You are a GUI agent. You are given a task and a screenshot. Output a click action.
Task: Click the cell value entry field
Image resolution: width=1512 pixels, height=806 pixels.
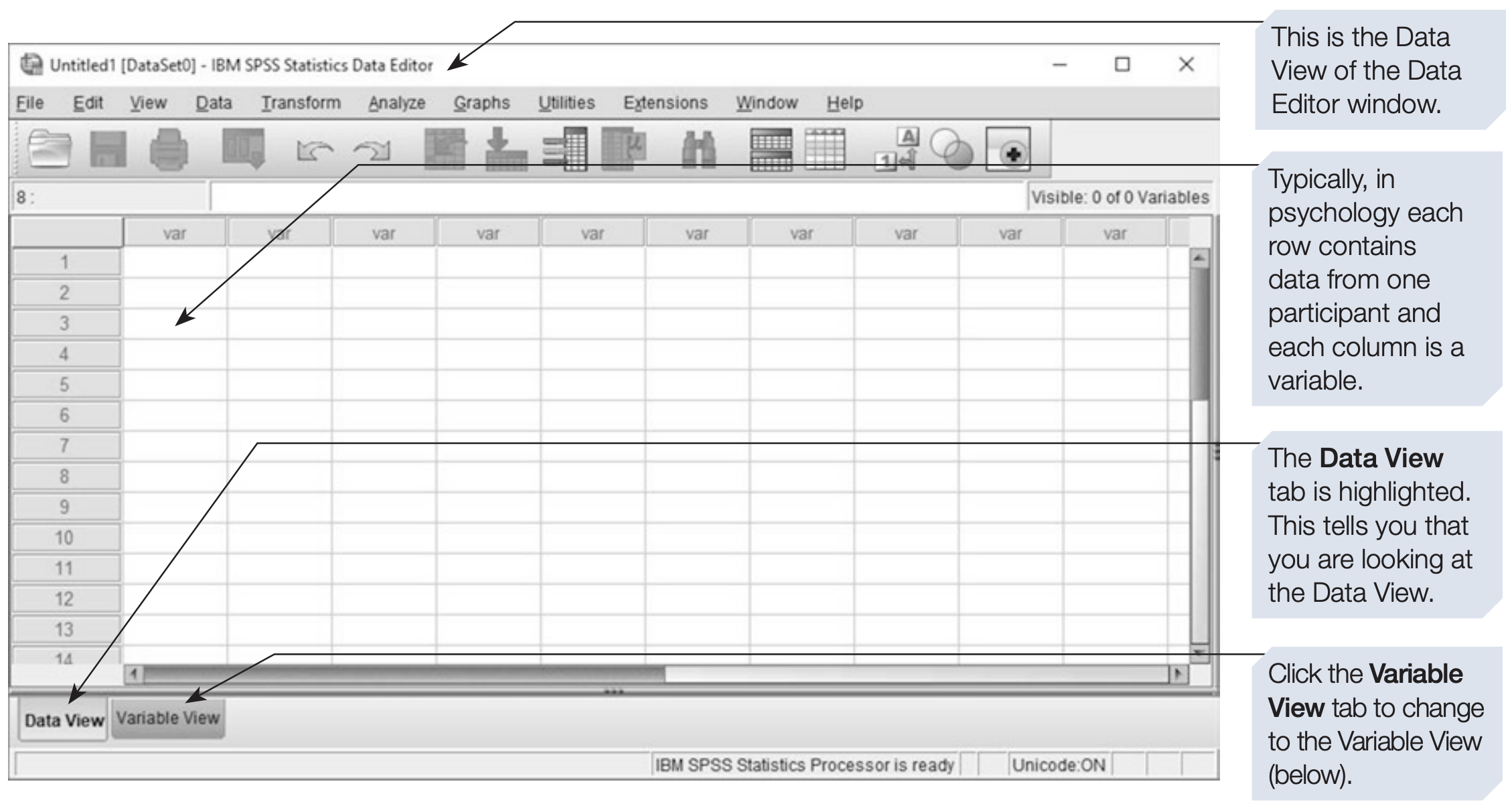616,197
